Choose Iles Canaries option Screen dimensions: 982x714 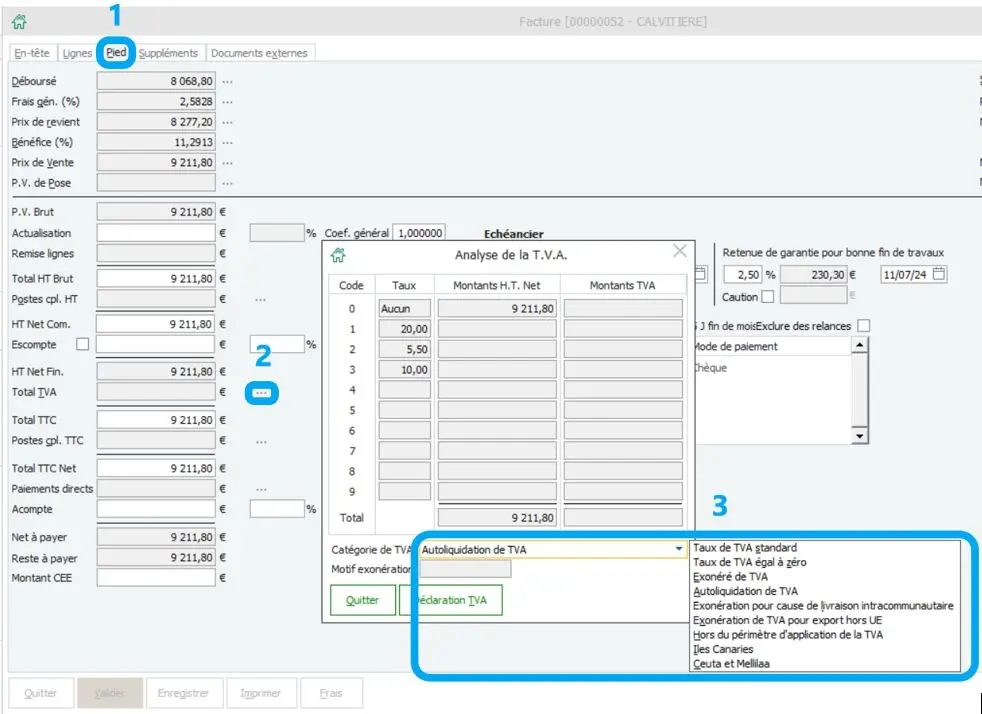(x=723, y=649)
